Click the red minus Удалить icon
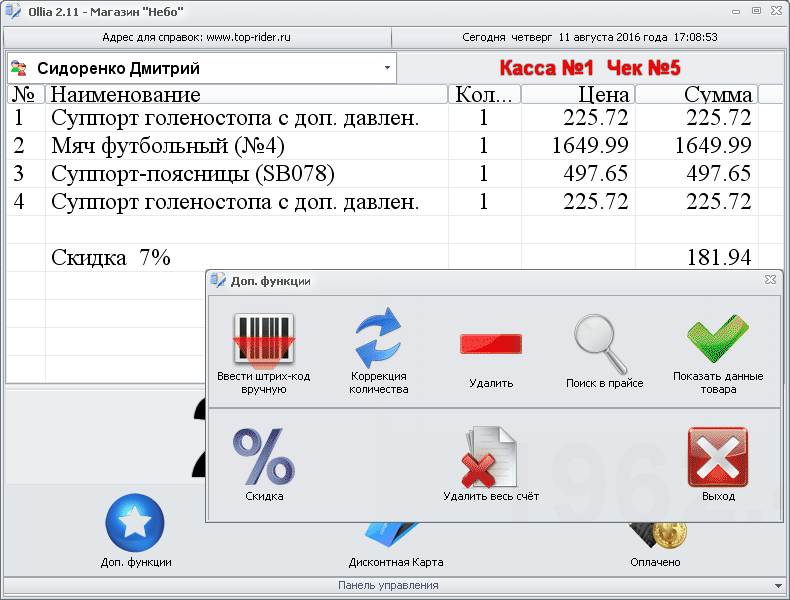Screen dimensions: 790x600 click(x=491, y=344)
